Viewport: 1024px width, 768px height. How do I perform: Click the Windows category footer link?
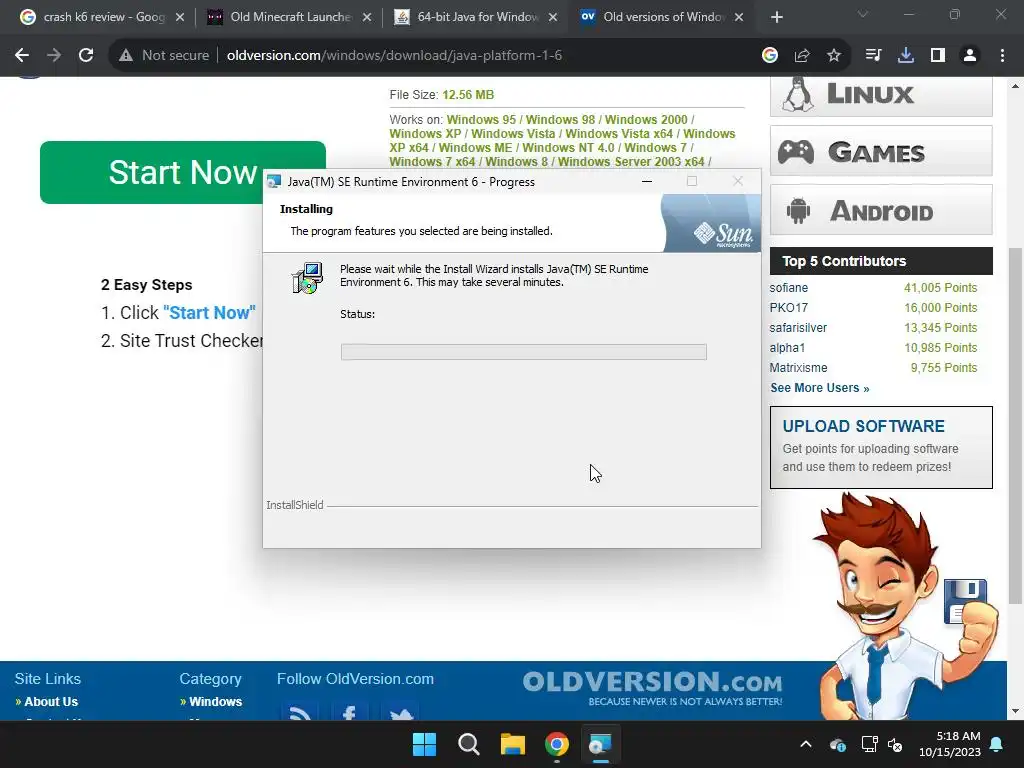tap(216, 702)
